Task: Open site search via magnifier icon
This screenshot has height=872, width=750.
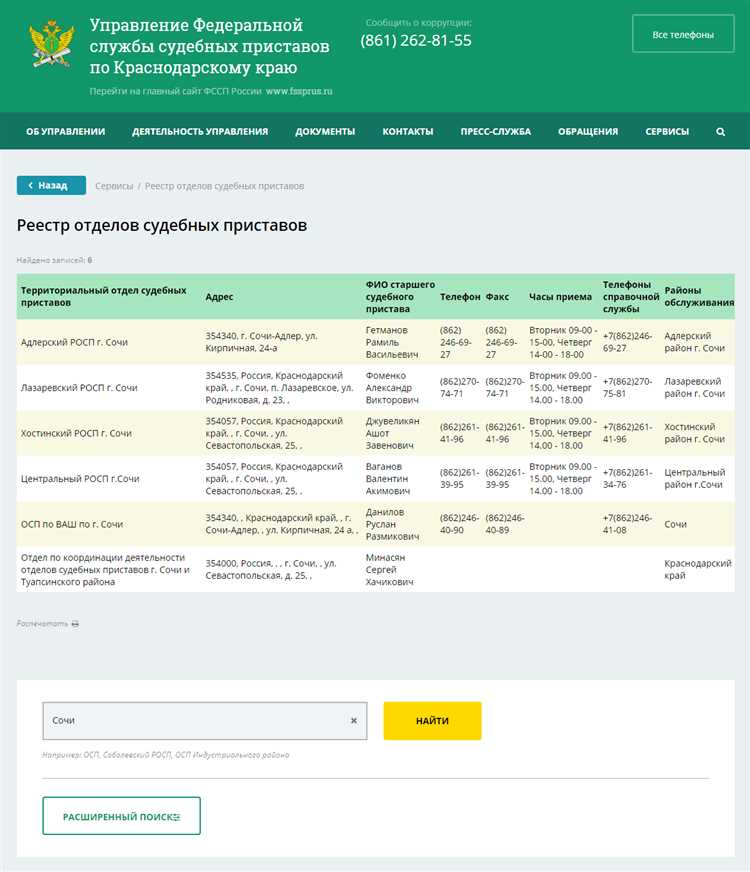Action: click(x=720, y=131)
